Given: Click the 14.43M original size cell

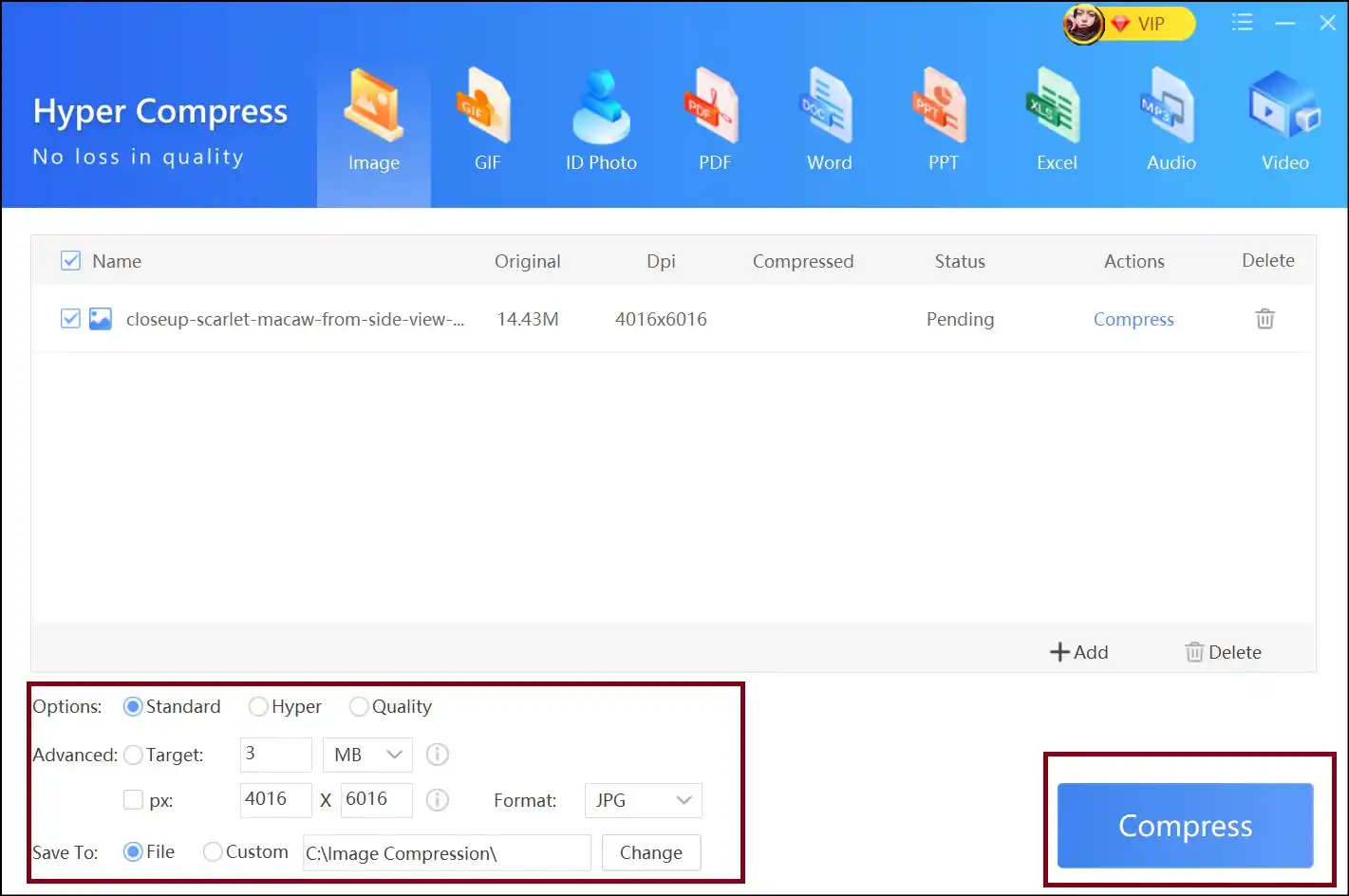Looking at the screenshot, I should click(x=528, y=320).
